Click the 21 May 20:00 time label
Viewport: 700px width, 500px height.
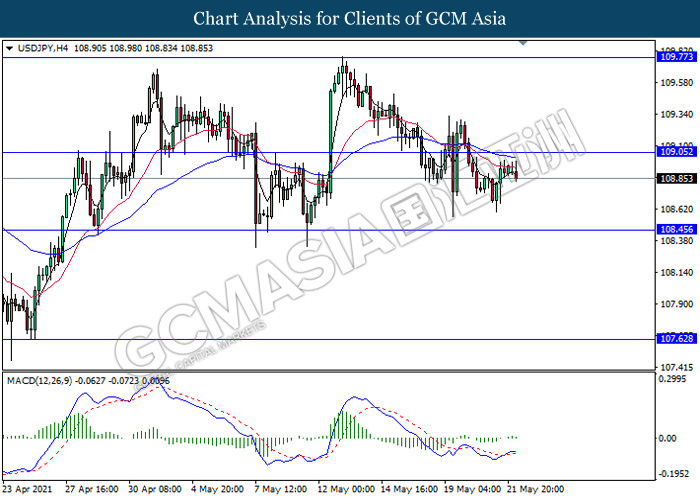click(535, 489)
